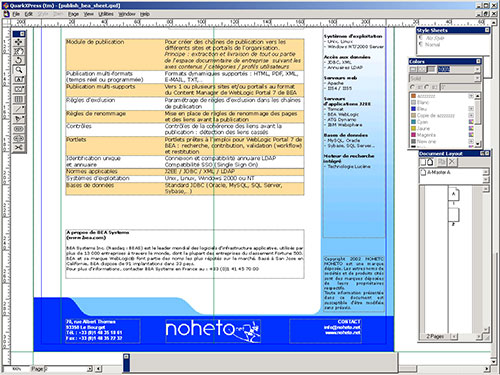Open the Window menu
This screenshot has width=500, height=375.
tap(127, 14)
